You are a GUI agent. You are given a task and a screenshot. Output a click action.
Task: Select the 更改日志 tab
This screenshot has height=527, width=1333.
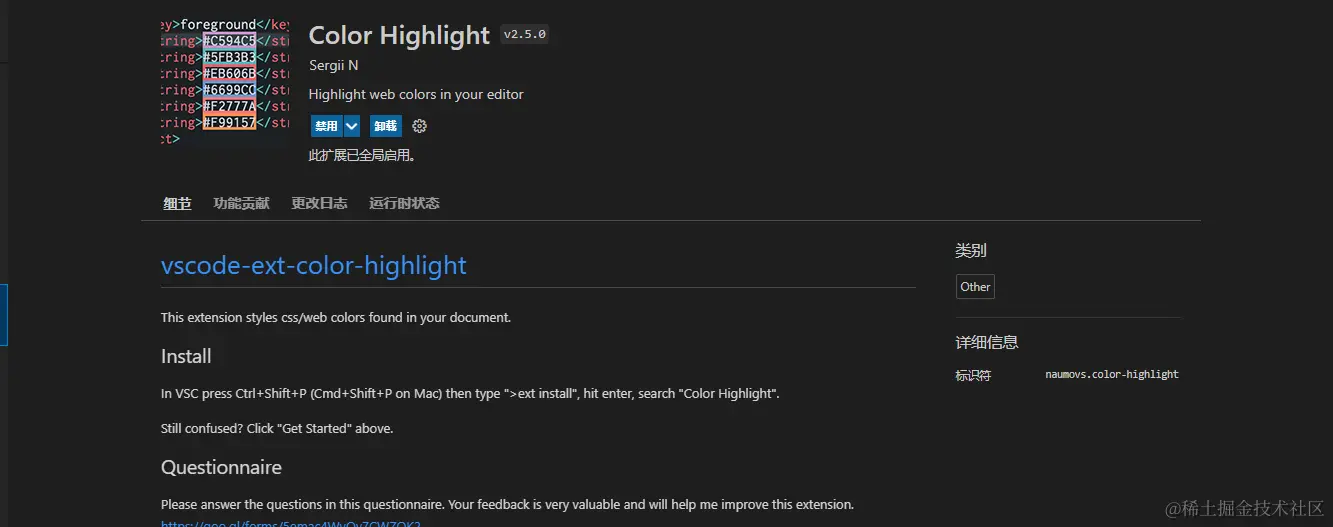pos(319,203)
